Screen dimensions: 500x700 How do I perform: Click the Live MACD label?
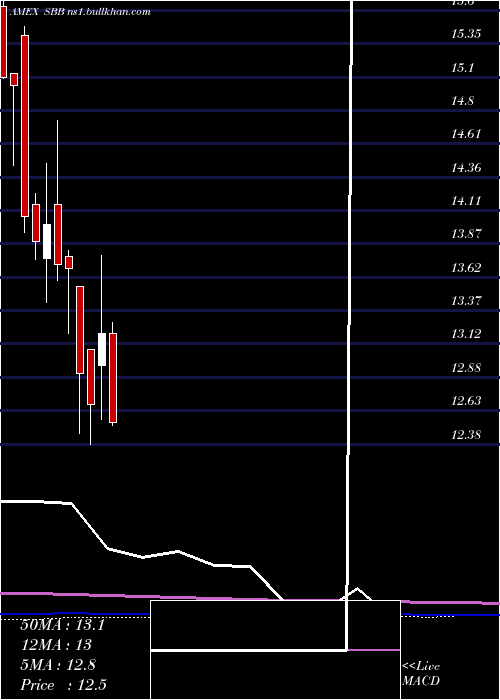click(x=421, y=673)
